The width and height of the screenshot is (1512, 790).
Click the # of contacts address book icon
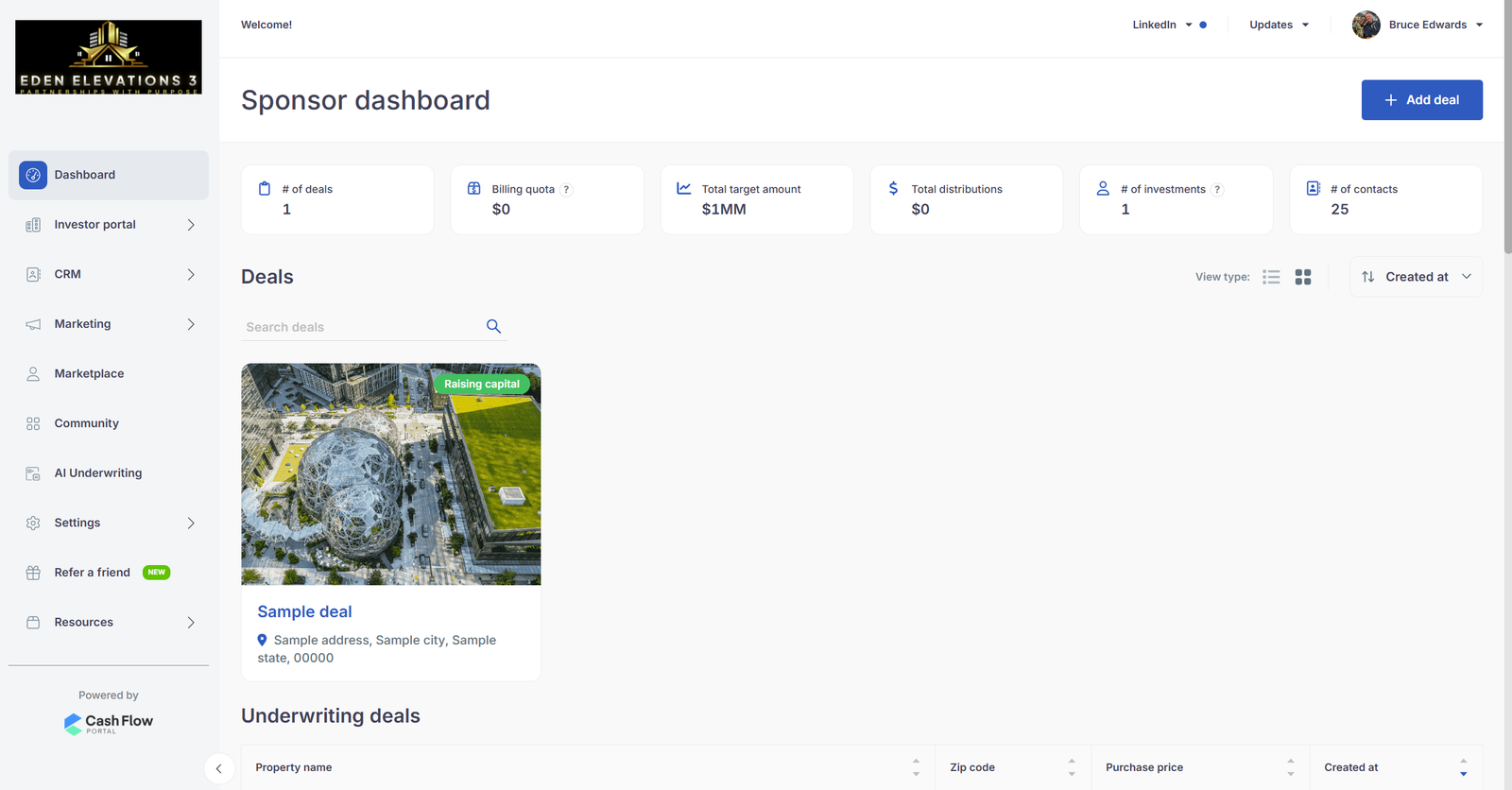pos(1314,188)
